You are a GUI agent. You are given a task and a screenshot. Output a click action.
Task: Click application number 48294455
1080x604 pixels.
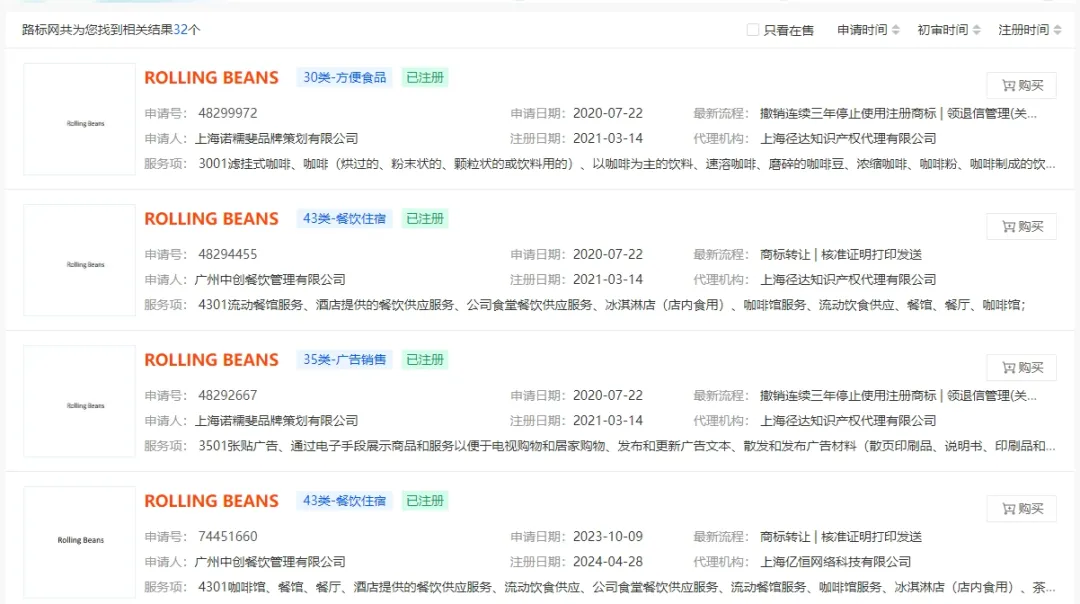pos(227,254)
